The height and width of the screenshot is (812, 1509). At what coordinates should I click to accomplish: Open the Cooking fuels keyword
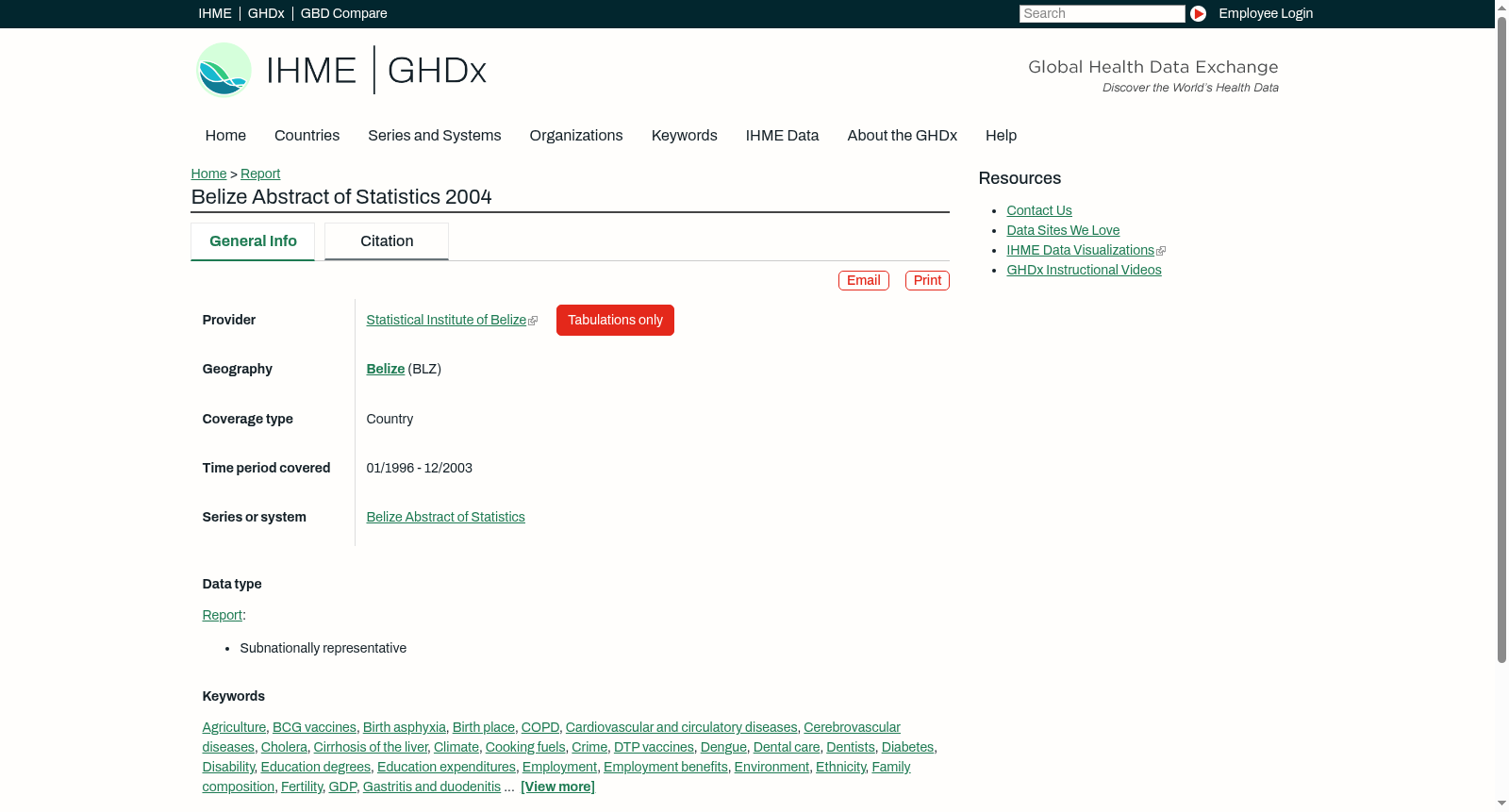(525, 747)
